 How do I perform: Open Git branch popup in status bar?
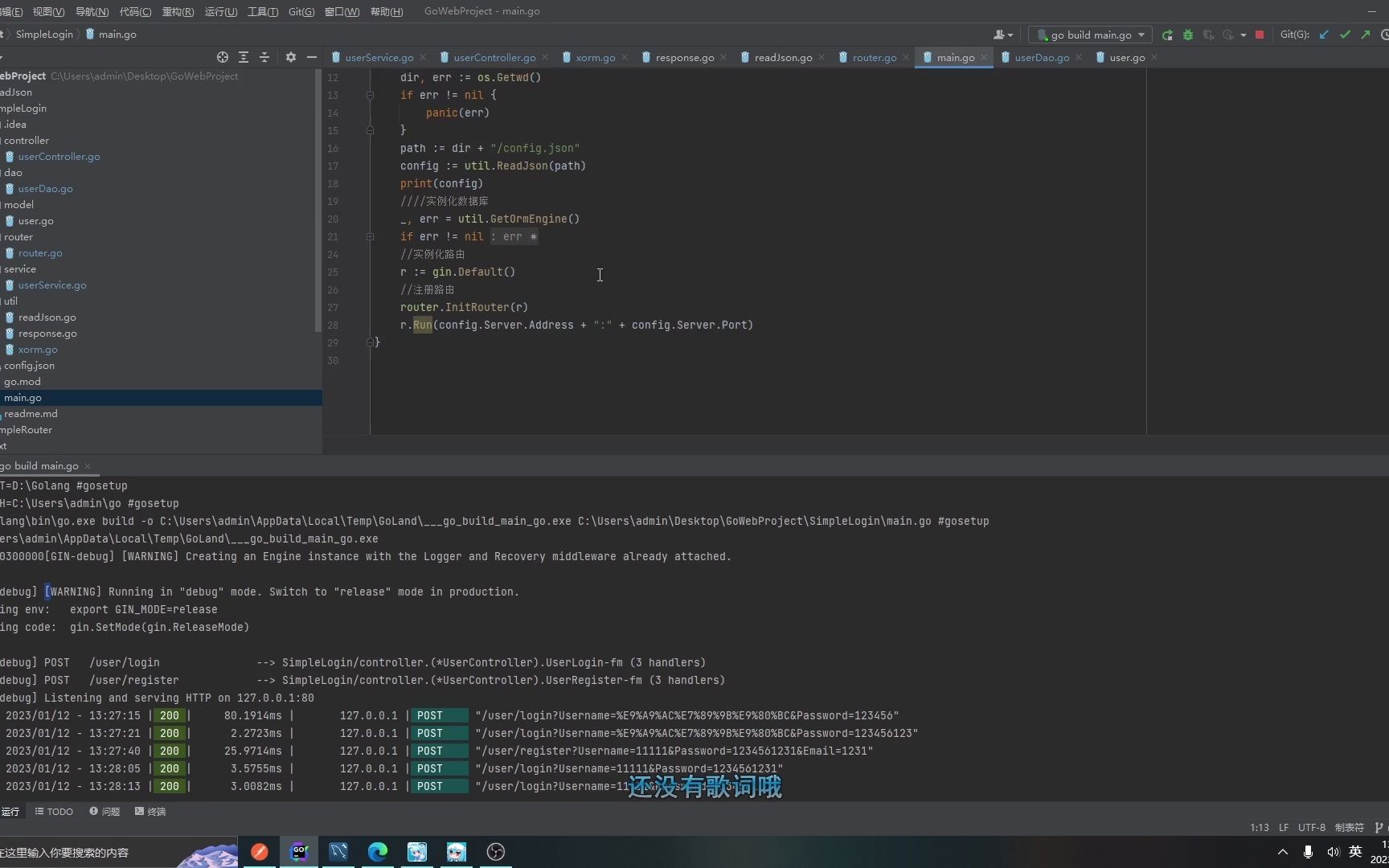[x=1380, y=827]
